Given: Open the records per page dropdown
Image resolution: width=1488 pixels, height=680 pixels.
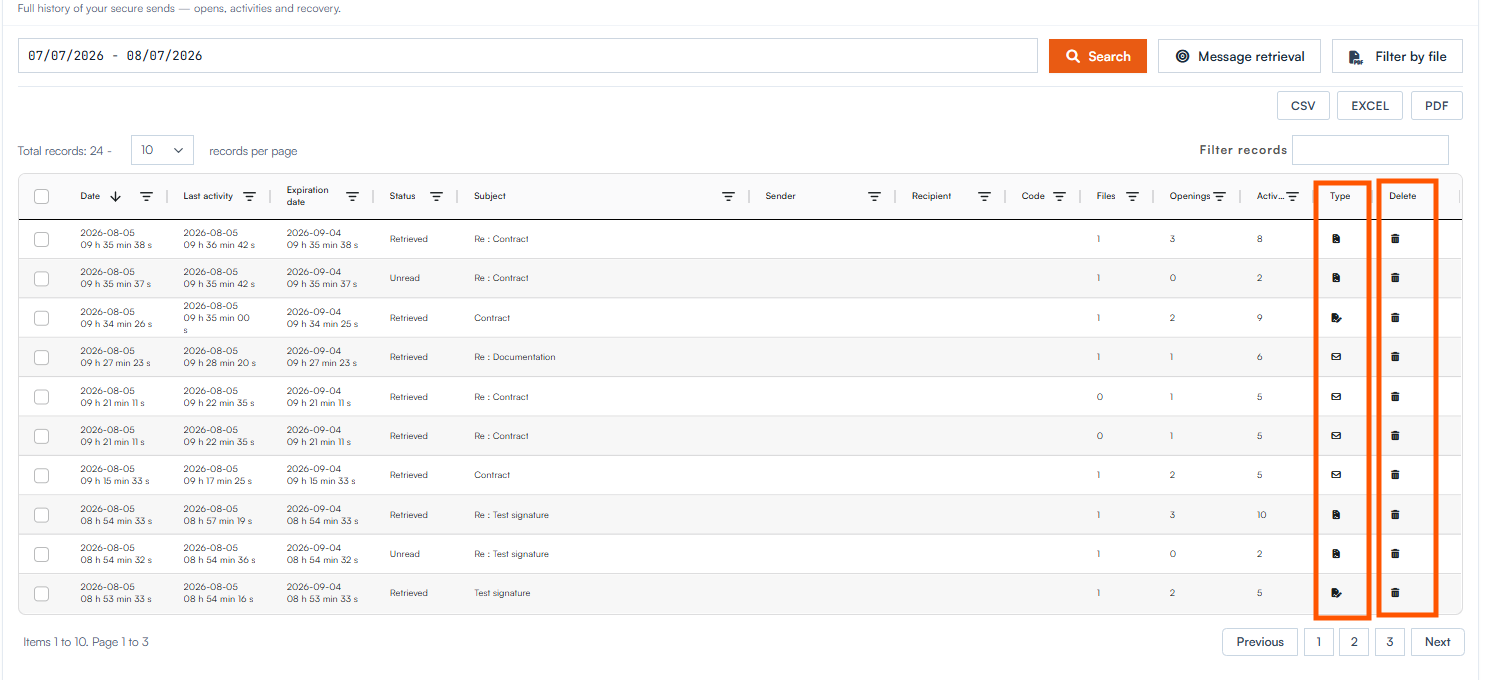Looking at the screenshot, I should pos(162,150).
